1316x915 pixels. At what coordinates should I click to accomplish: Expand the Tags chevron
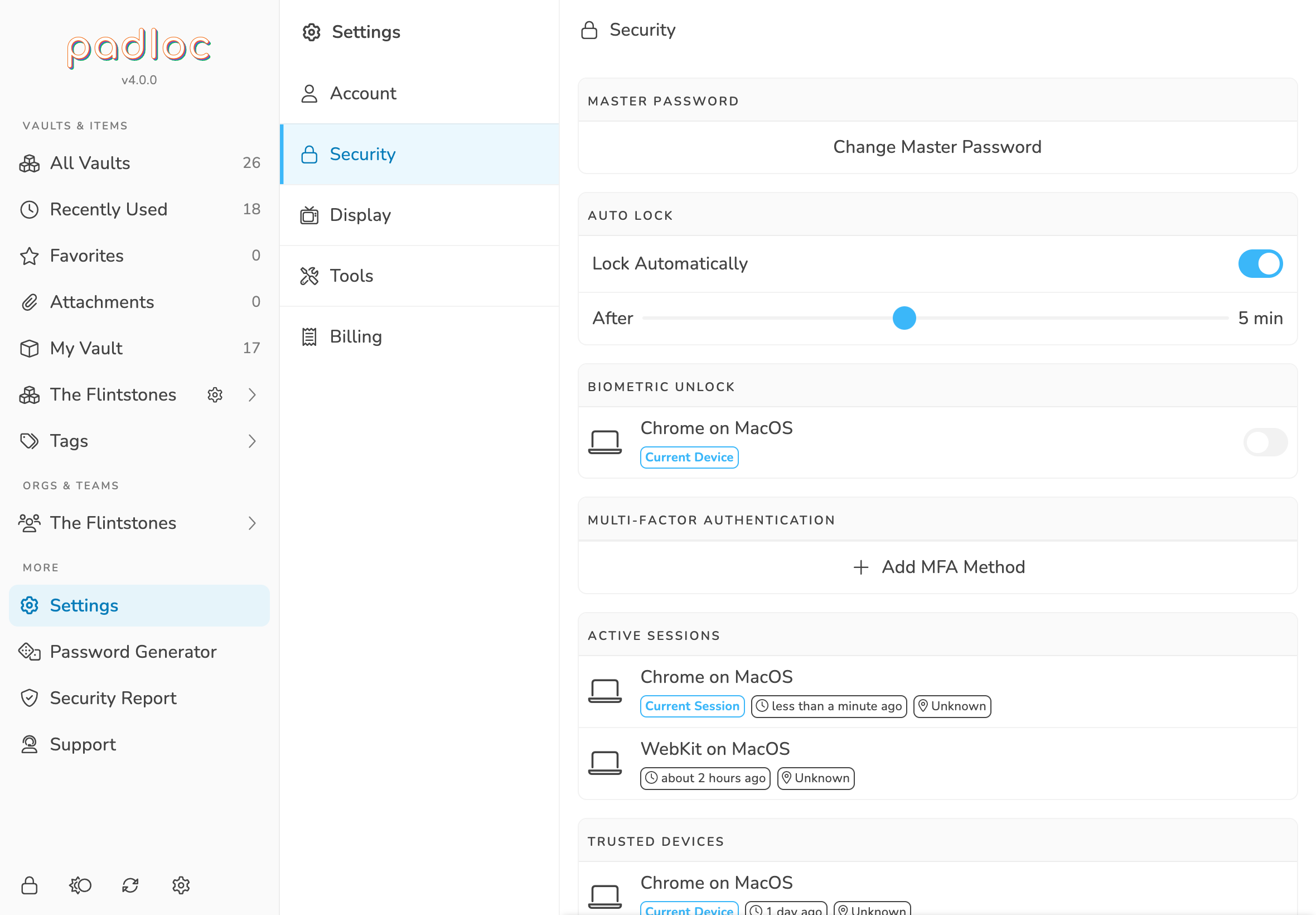[x=252, y=441]
